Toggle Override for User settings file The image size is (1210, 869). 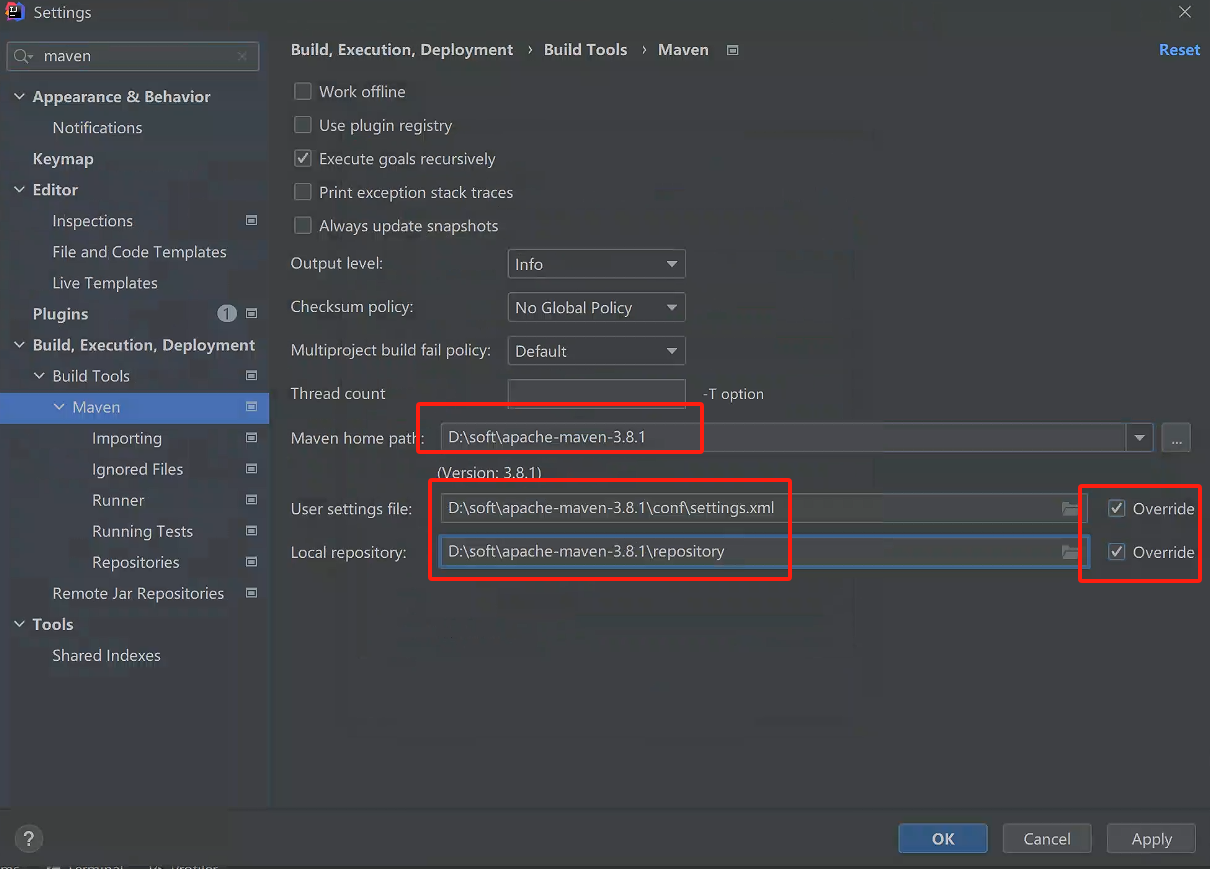[x=1117, y=509]
